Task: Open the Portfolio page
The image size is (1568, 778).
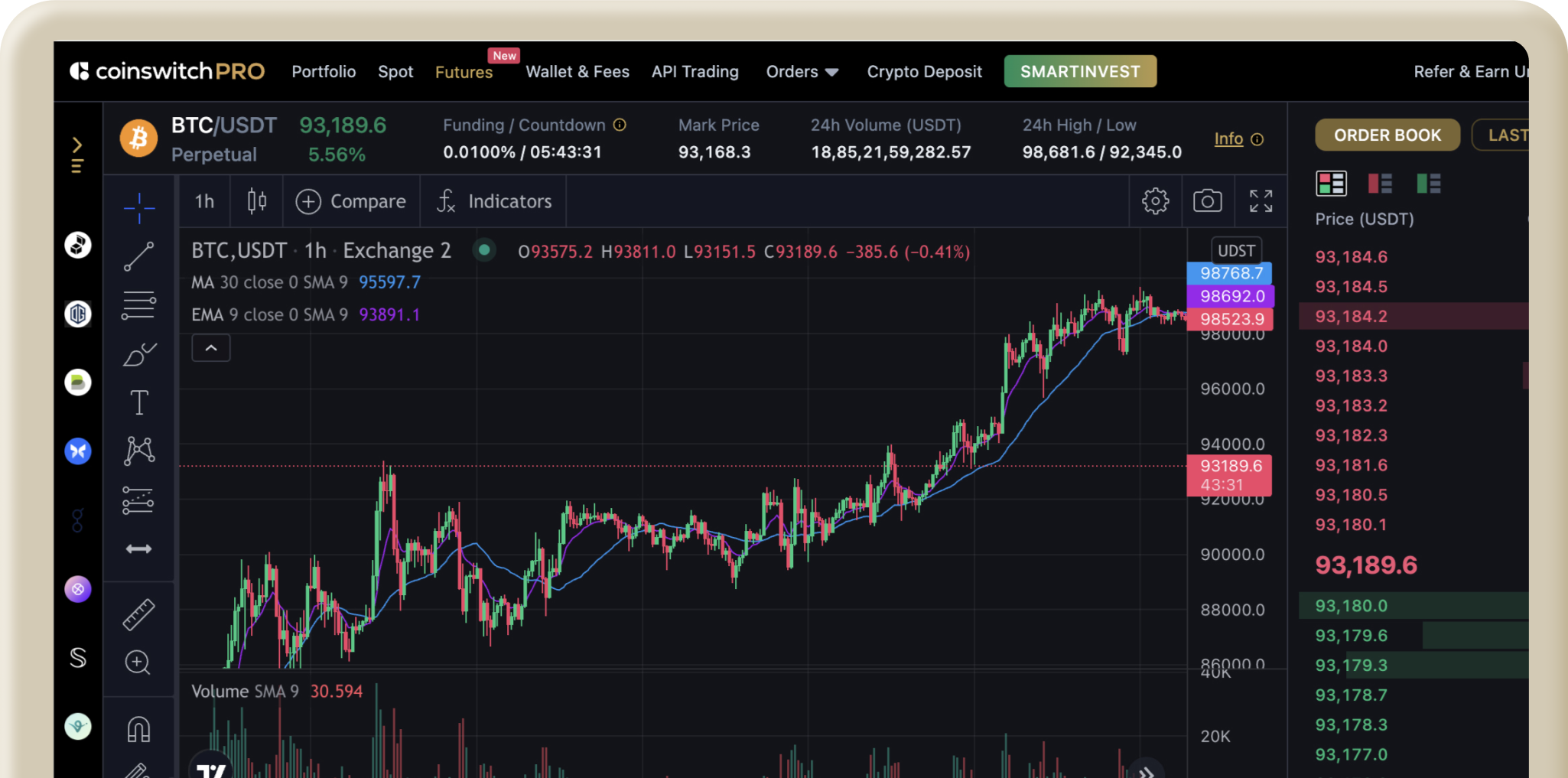Action: [x=324, y=72]
